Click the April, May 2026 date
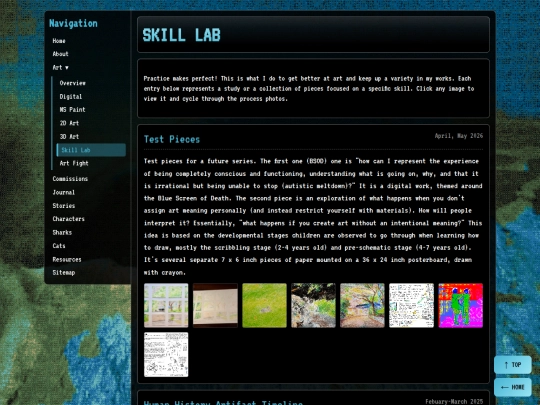This screenshot has width=540, height=405. tap(459, 136)
